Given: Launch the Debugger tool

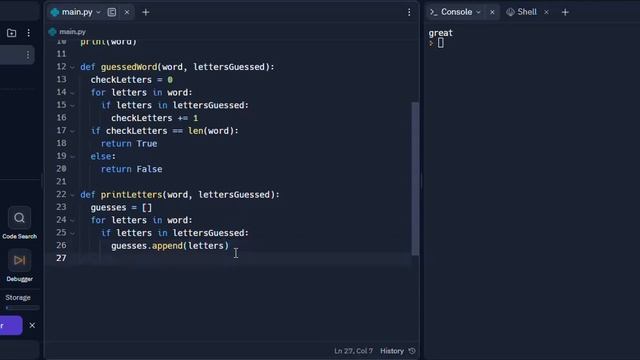Looking at the screenshot, I should [x=19, y=266].
